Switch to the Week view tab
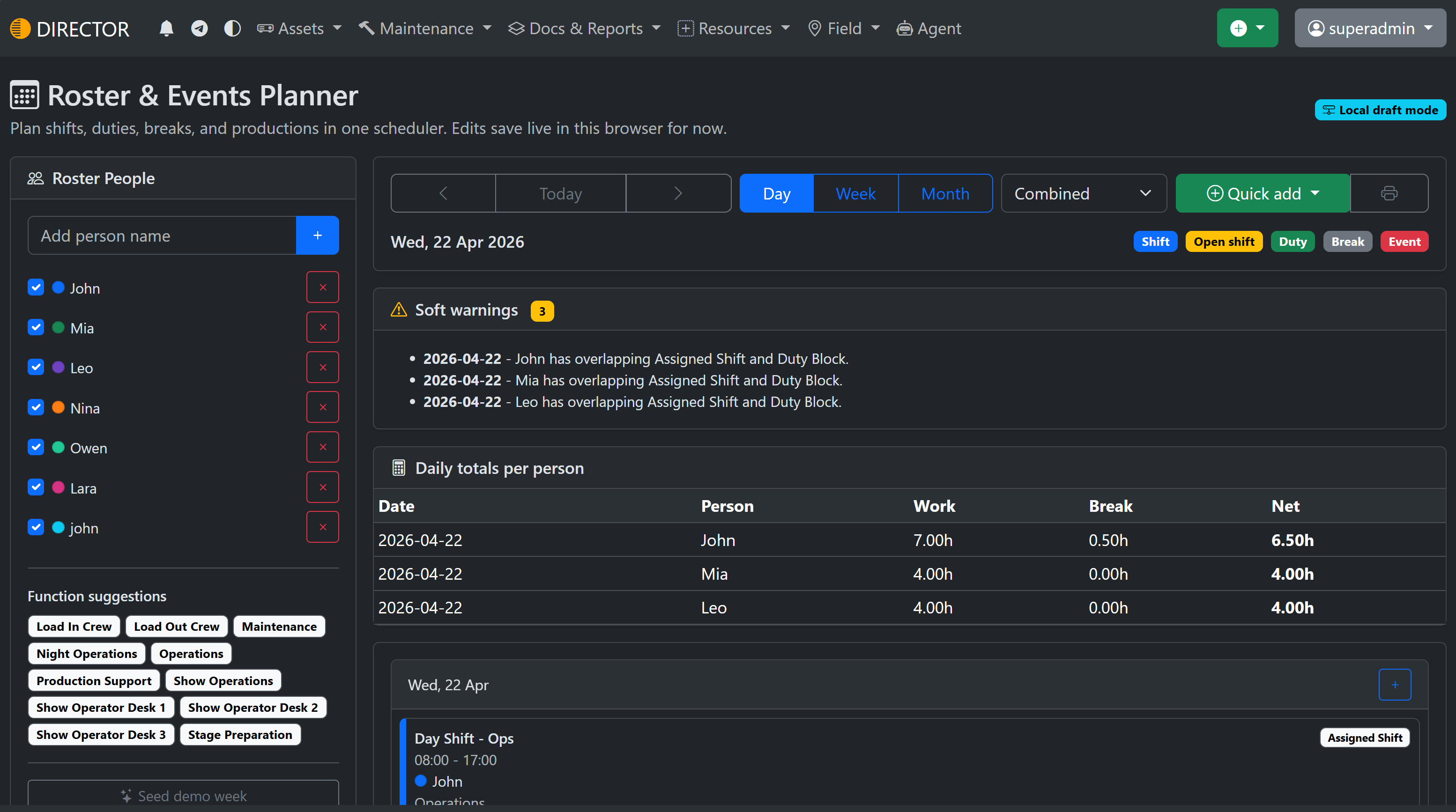 (x=856, y=193)
